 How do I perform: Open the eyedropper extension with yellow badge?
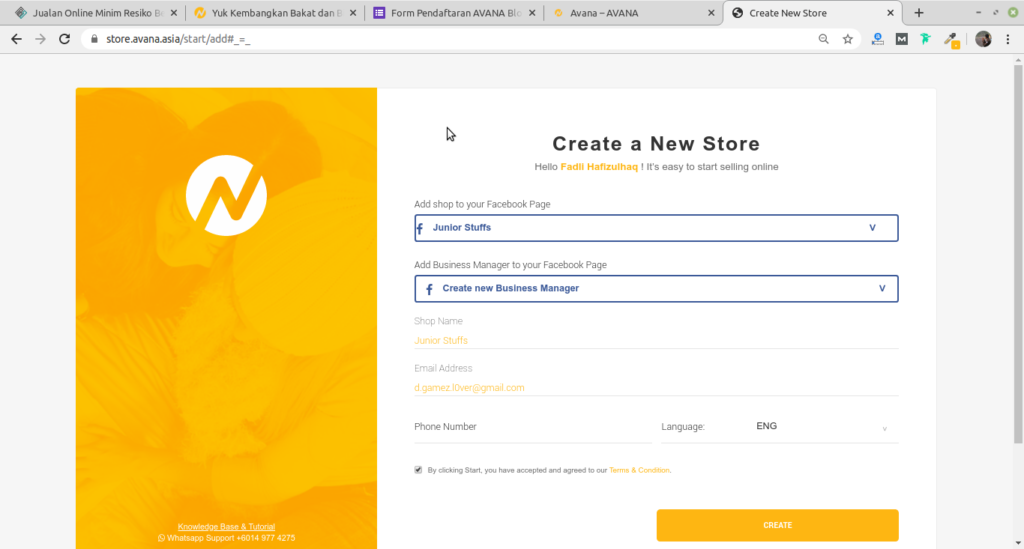pyautogui.click(x=952, y=40)
